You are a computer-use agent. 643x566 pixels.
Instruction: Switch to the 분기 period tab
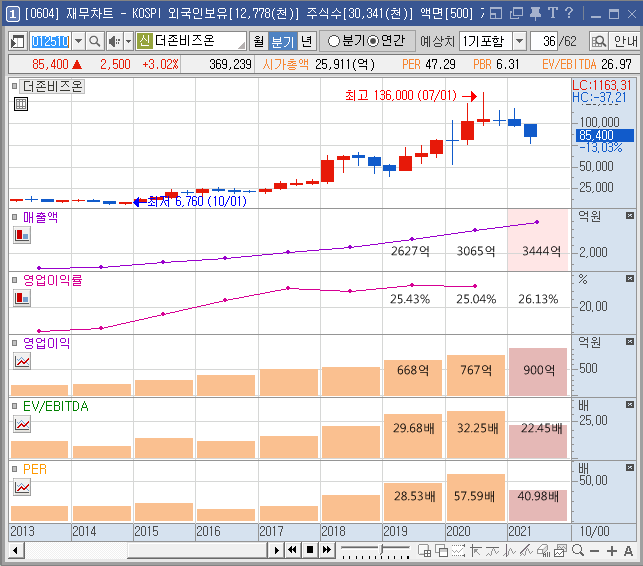[x=283, y=41]
